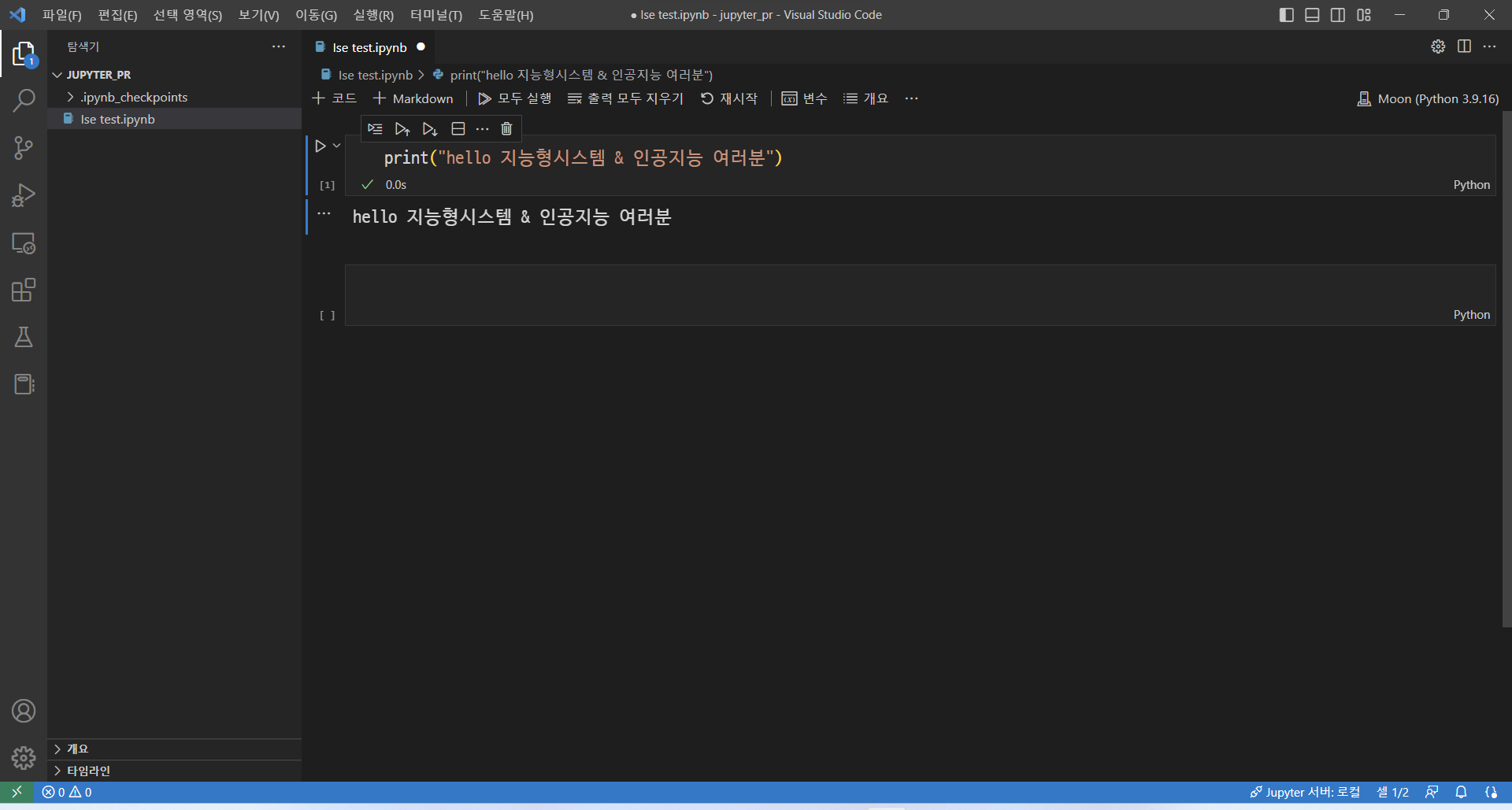1512x810 pixels.
Task: Select the Moon (Python 3.9.16) kernel picker
Action: click(1428, 98)
